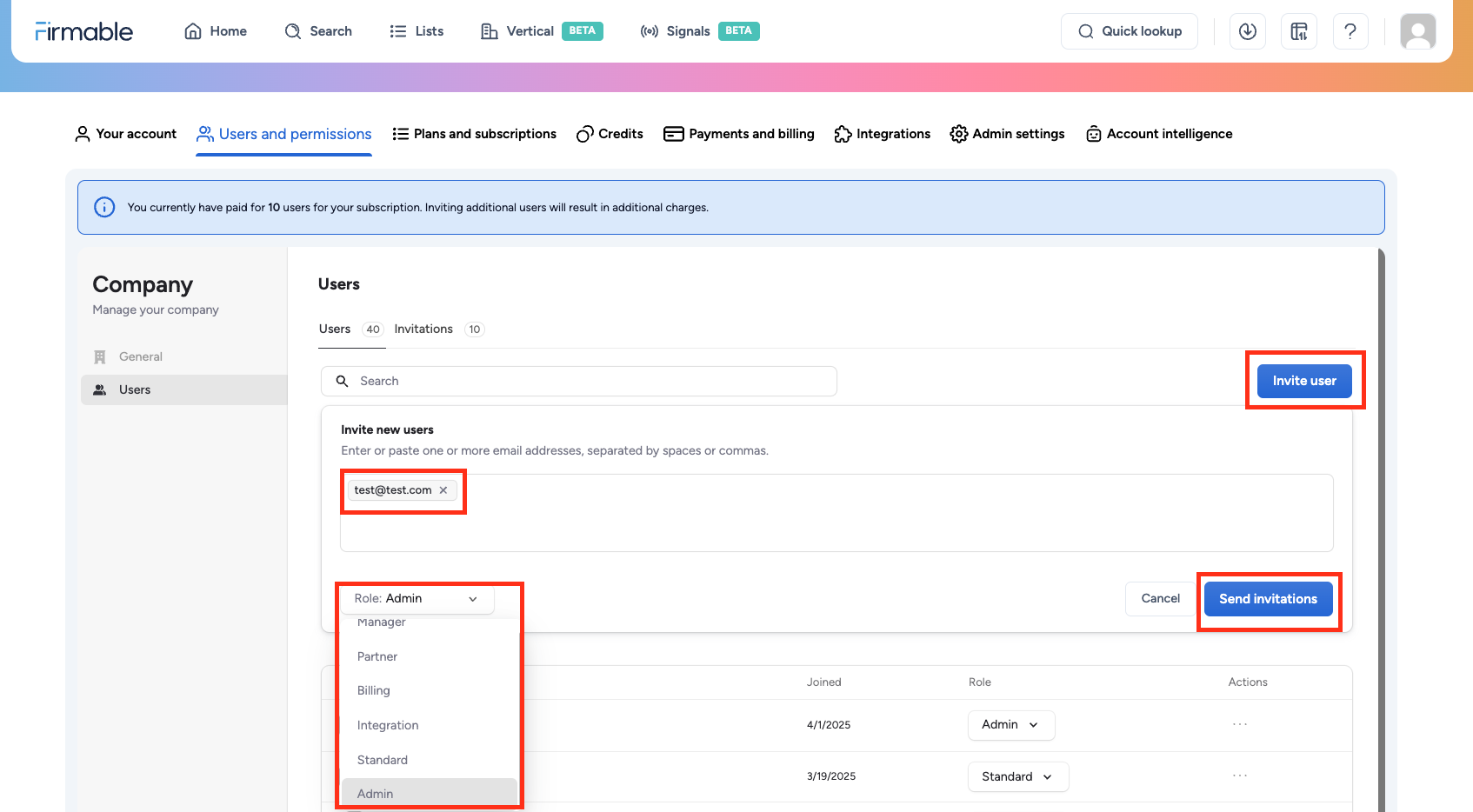Open the Lists page
Screen dimensions: 1473x812
coord(417,31)
